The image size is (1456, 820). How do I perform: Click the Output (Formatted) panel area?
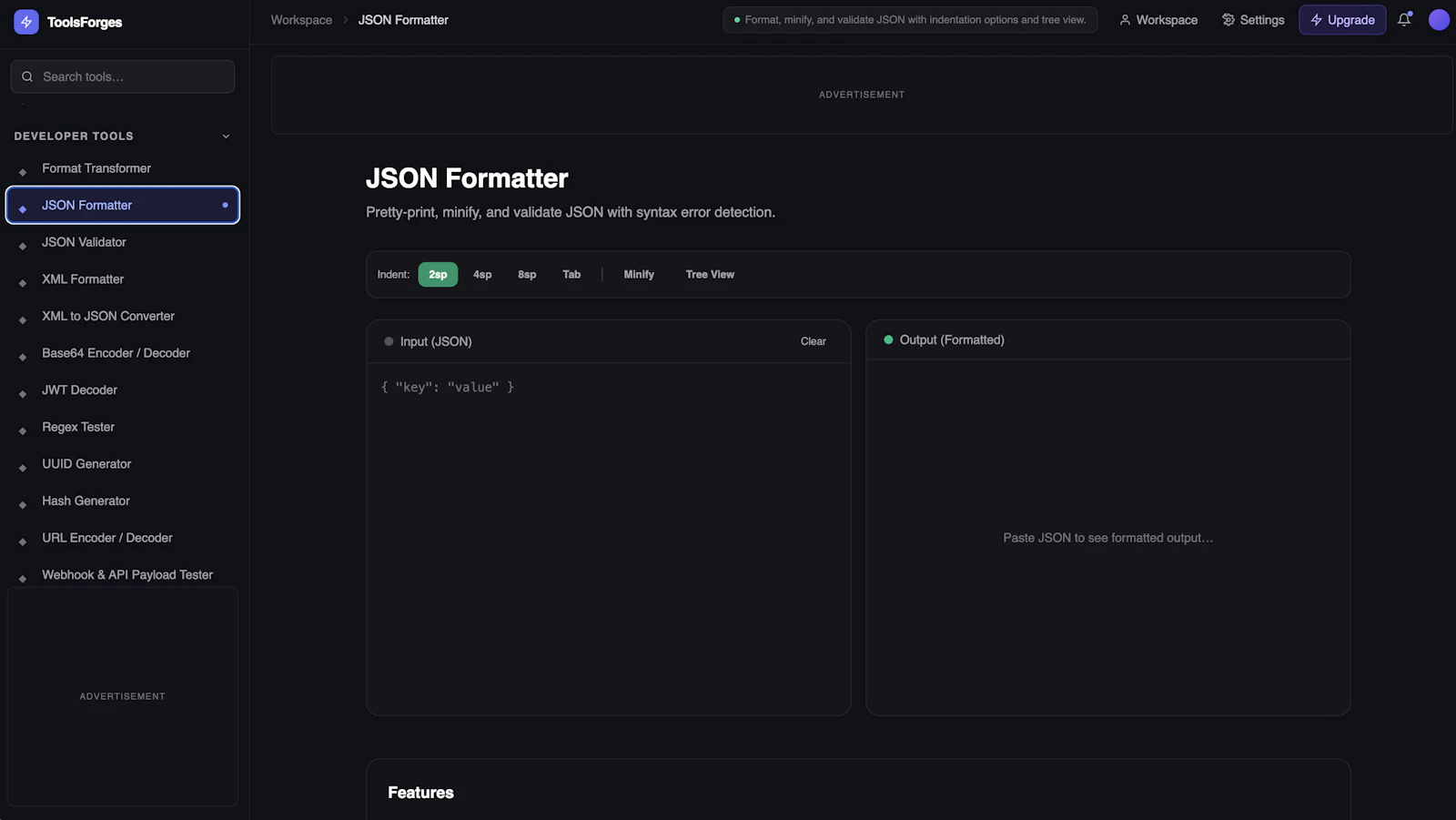pyautogui.click(x=1107, y=537)
